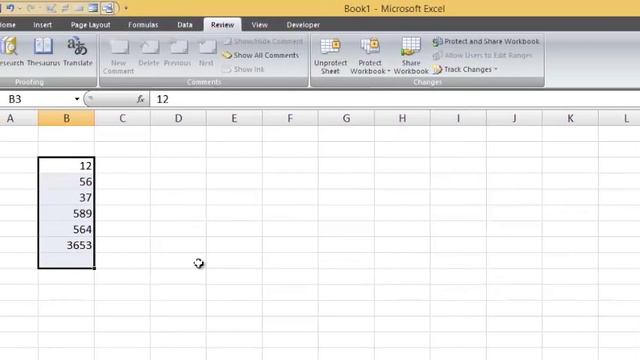
Task: Click Undo in Quick Access Toolbar
Action: click(x=10, y=8)
